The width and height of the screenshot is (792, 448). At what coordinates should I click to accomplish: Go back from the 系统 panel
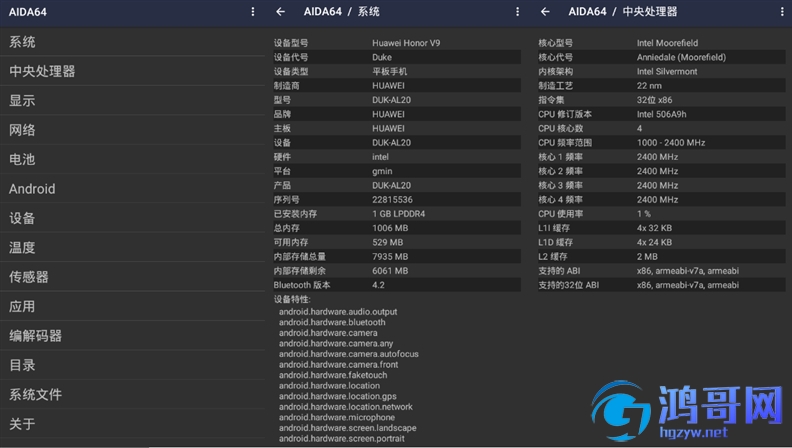pos(280,12)
